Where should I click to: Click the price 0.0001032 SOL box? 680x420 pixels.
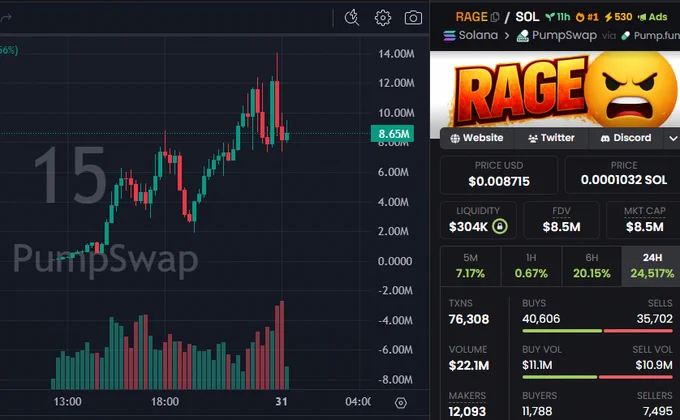click(x=623, y=174)
